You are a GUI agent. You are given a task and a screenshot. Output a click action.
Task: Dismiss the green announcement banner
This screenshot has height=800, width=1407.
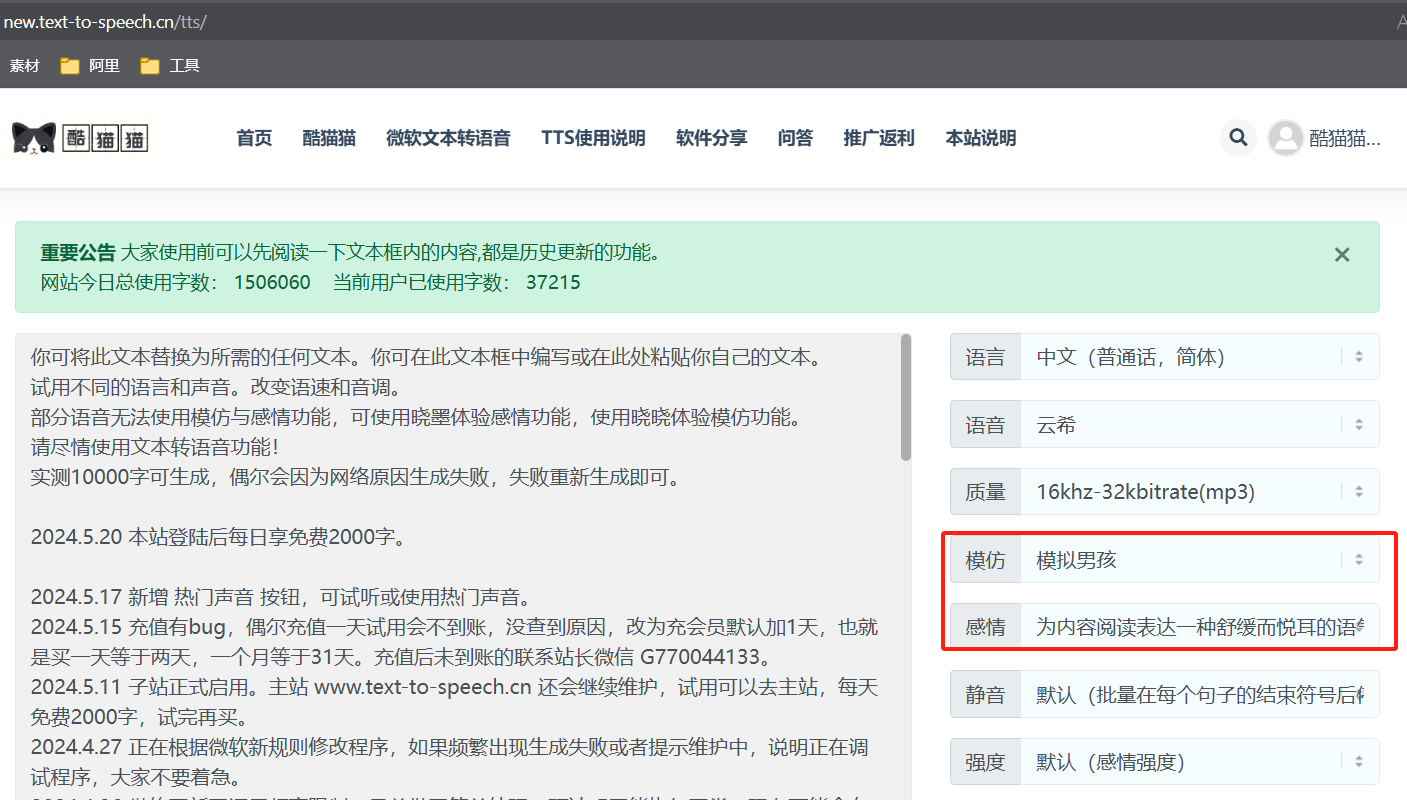tap(1342, 255)
